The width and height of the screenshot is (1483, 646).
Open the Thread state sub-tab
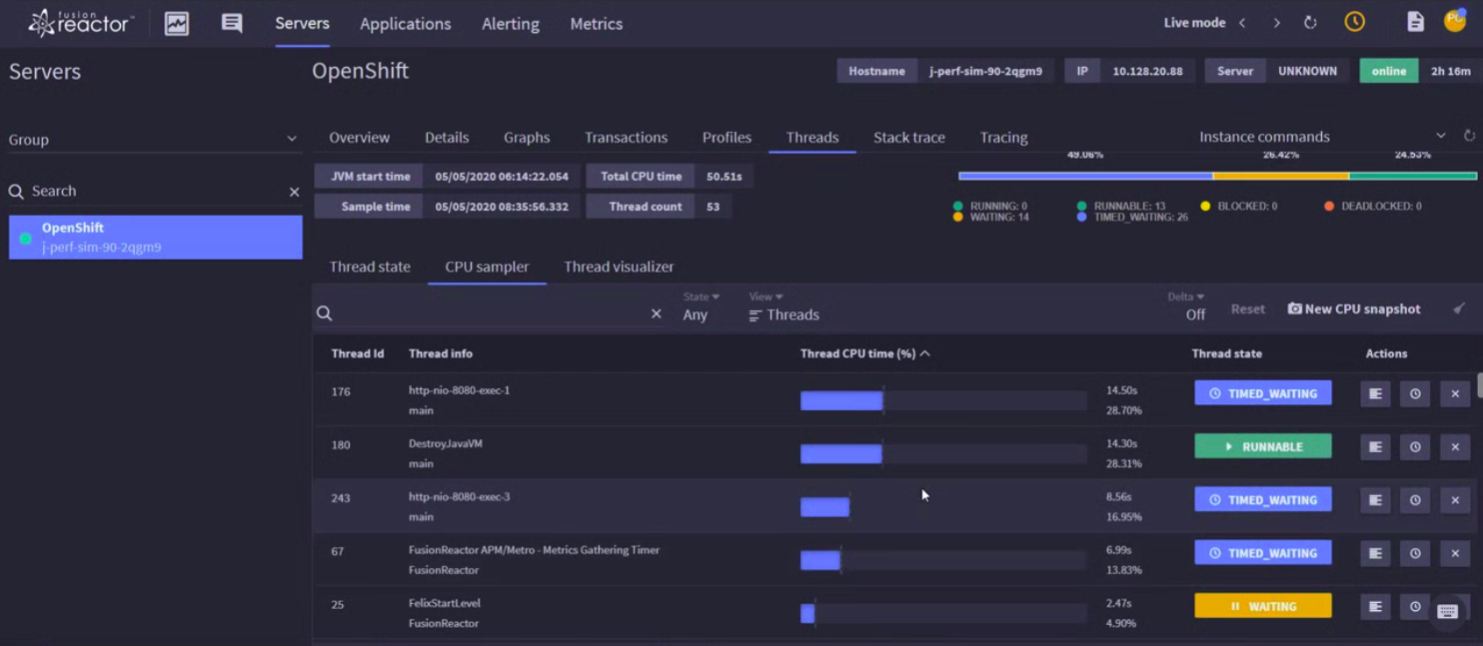point(370,267)
